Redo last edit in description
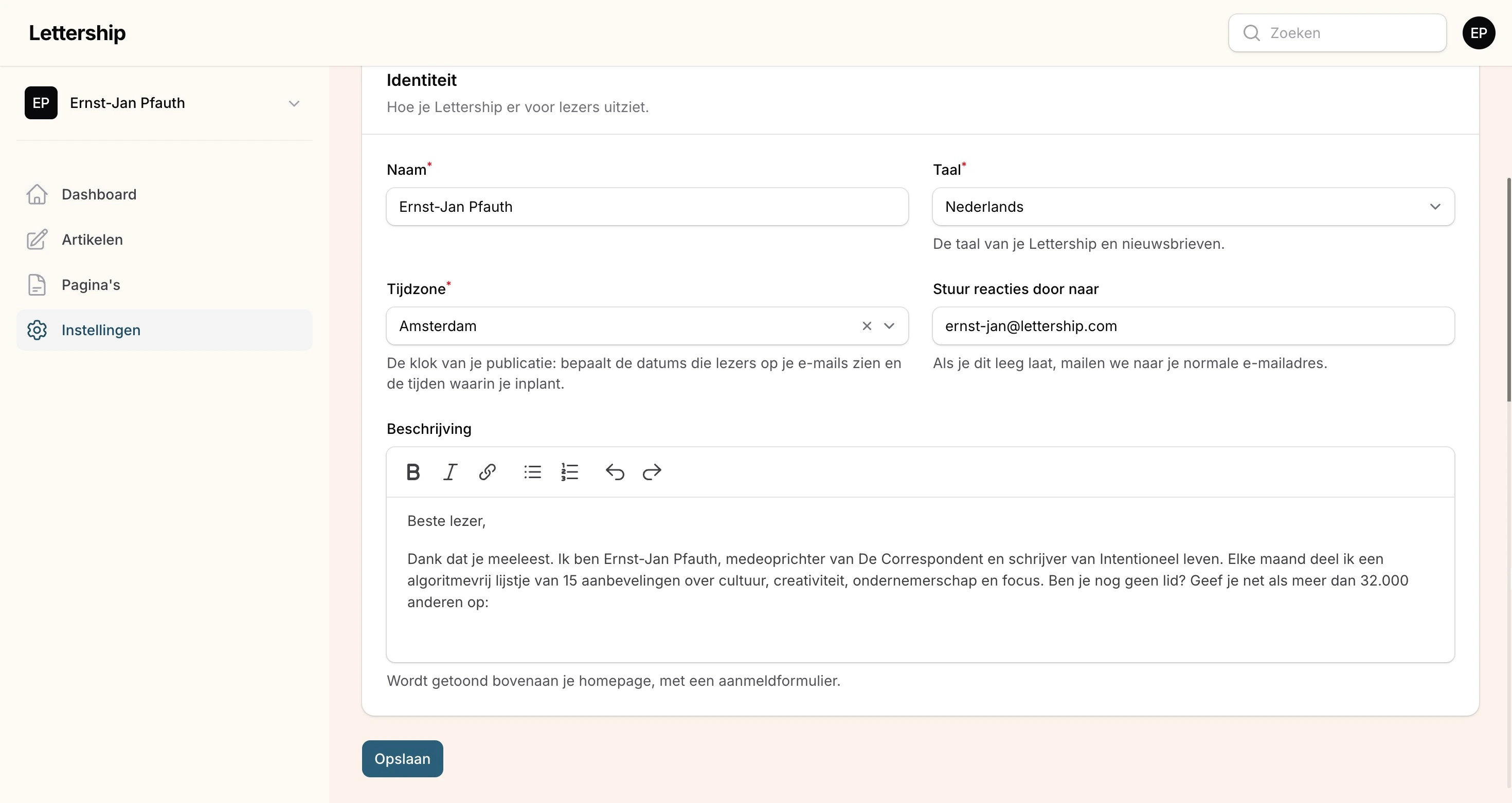Viewport: 1512px width, 803px height. (x=652, y=471)
